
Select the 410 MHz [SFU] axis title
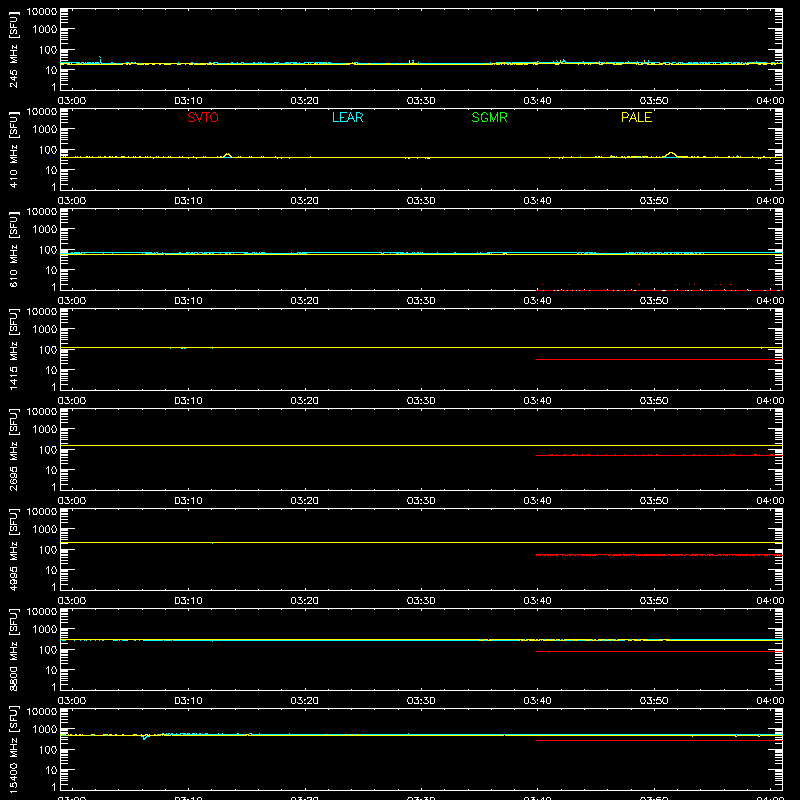pyautogui.click(x=14, y=149)
